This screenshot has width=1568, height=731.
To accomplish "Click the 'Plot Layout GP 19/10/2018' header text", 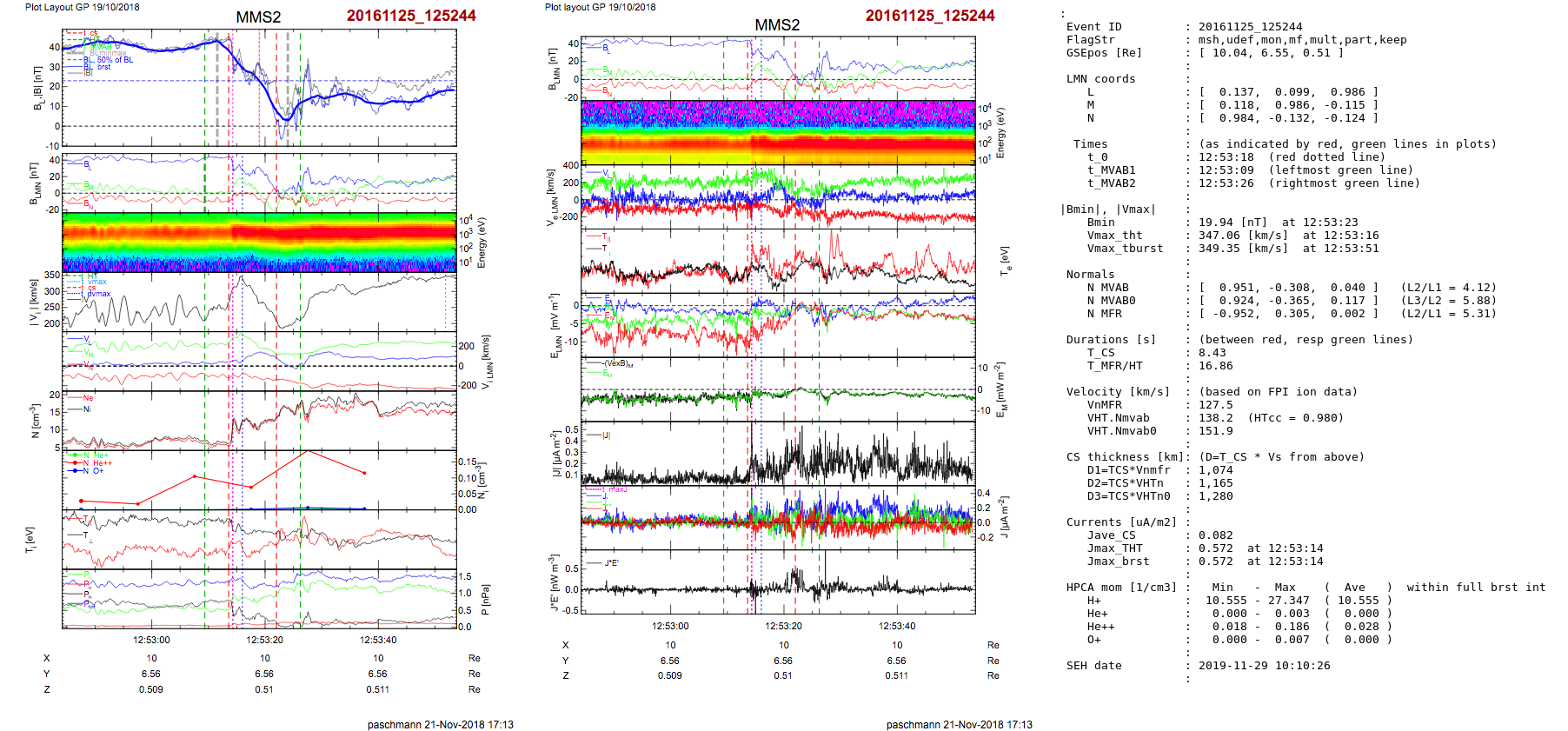I will (x=82, y=7).
